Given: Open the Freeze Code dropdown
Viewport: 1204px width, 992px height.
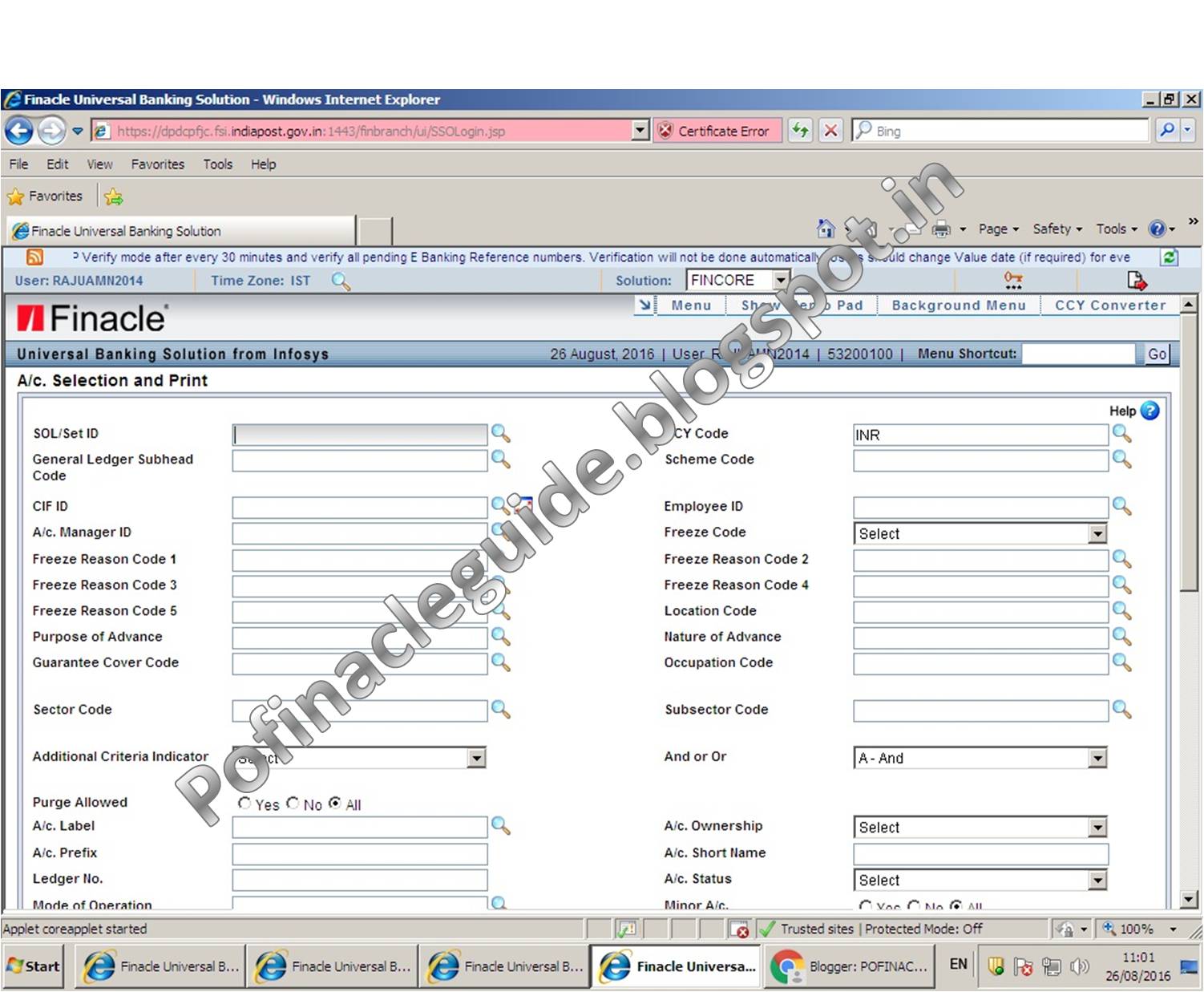Looking at the screenshot, I should 1097,532.
